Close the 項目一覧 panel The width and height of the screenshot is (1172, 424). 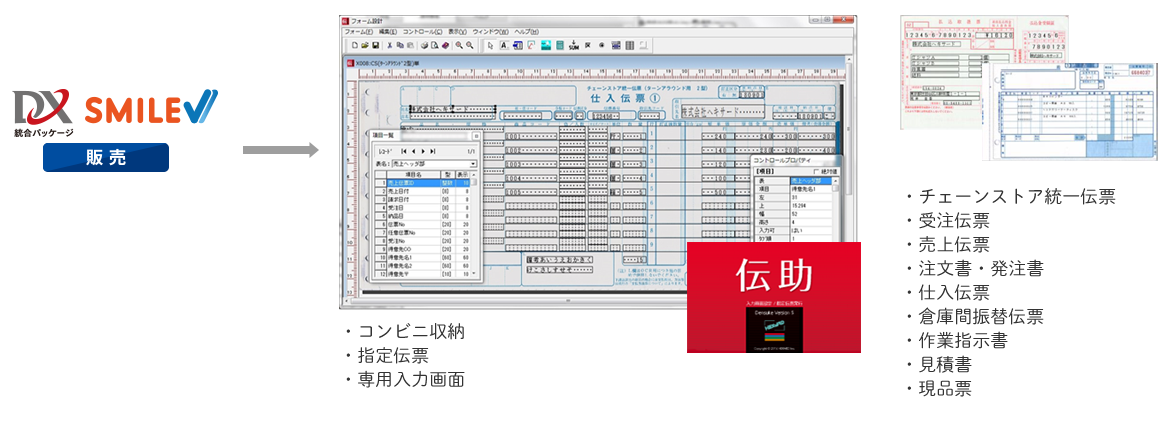coord(476,136)
